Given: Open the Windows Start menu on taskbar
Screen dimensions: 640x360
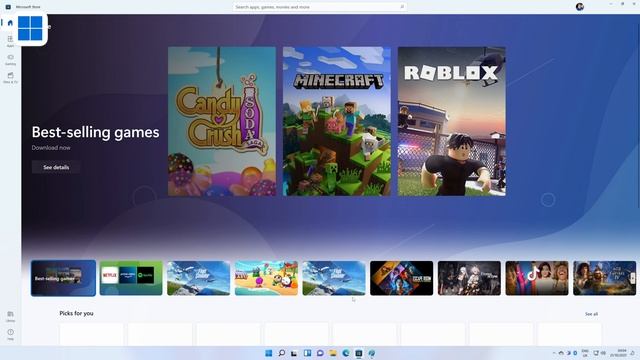Looking at the screenshot, I should (269, 353).
